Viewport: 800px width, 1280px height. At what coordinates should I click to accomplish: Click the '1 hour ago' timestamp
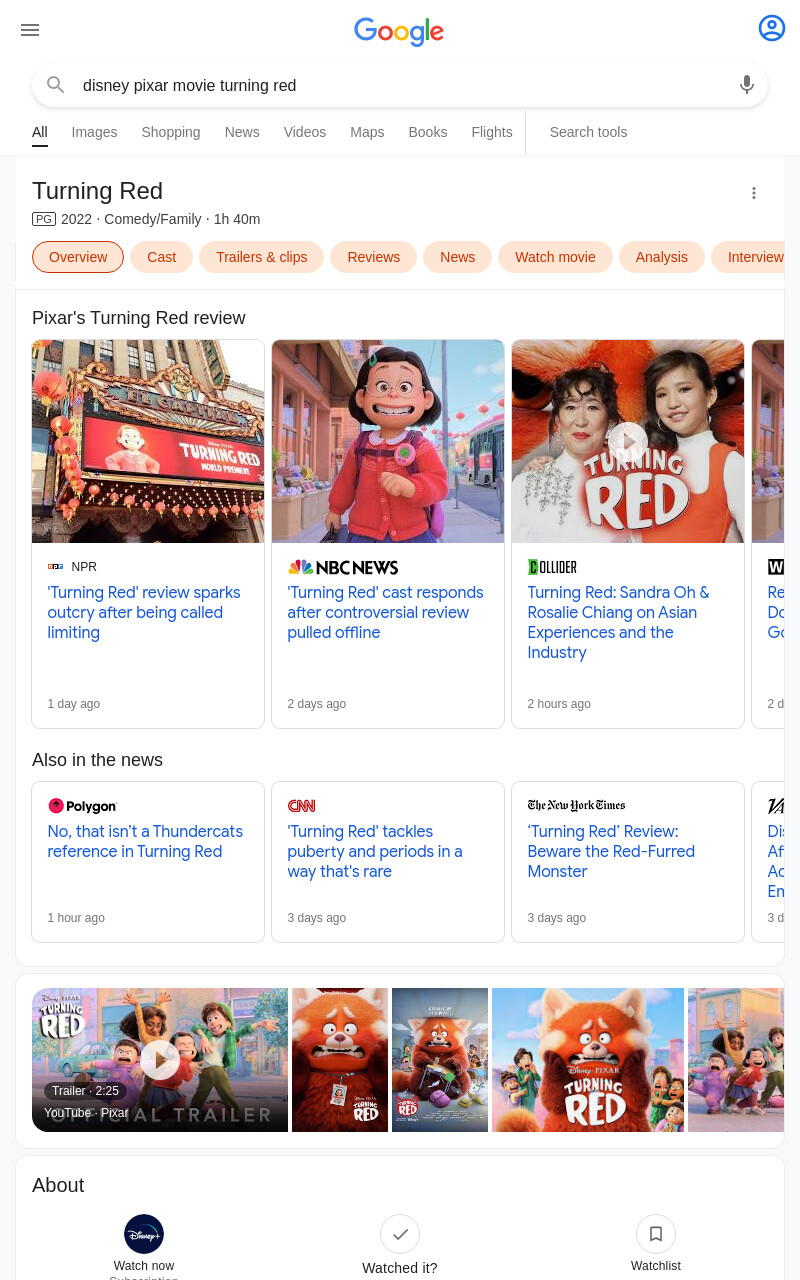pos(76,918)
